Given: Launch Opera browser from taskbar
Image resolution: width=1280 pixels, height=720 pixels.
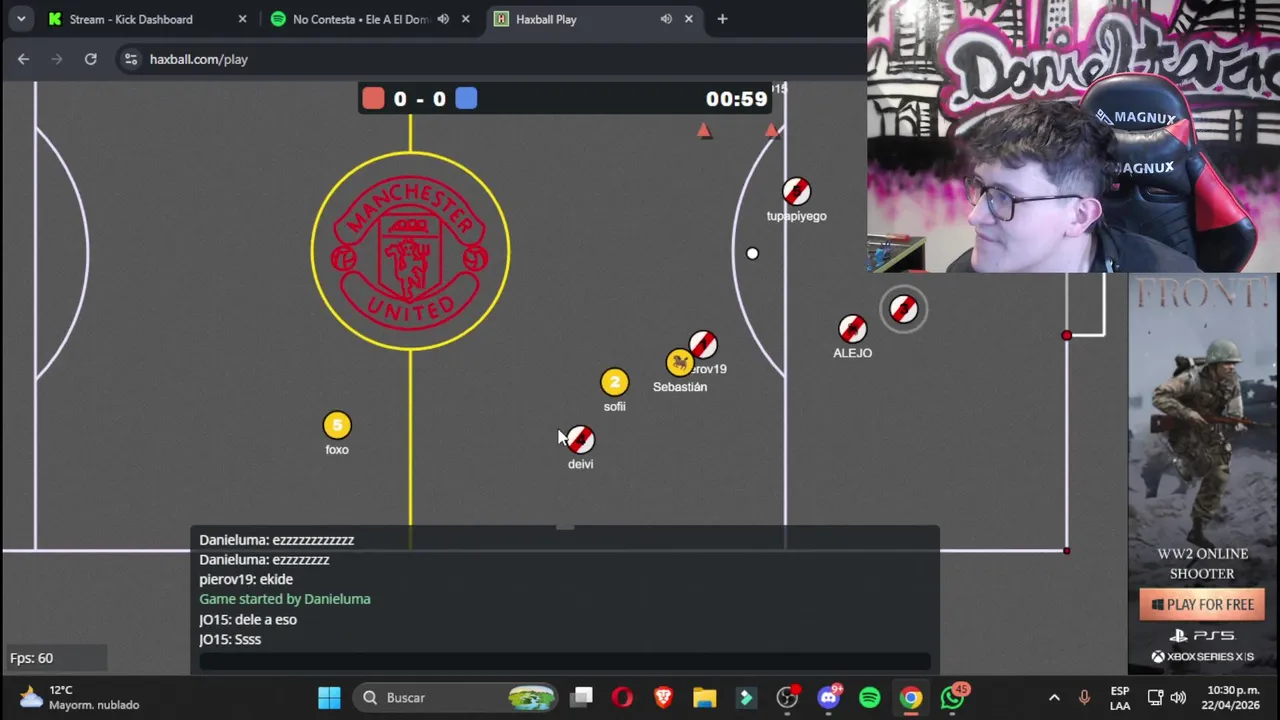Looking at the screenshot, I should point(622,697).
